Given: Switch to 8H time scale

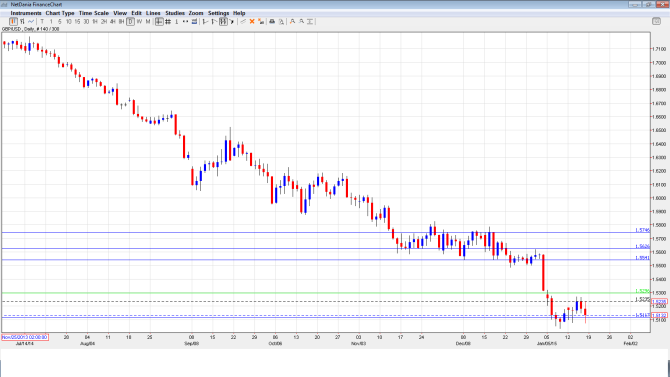Looking at the screenshot, I should (121, 21).
